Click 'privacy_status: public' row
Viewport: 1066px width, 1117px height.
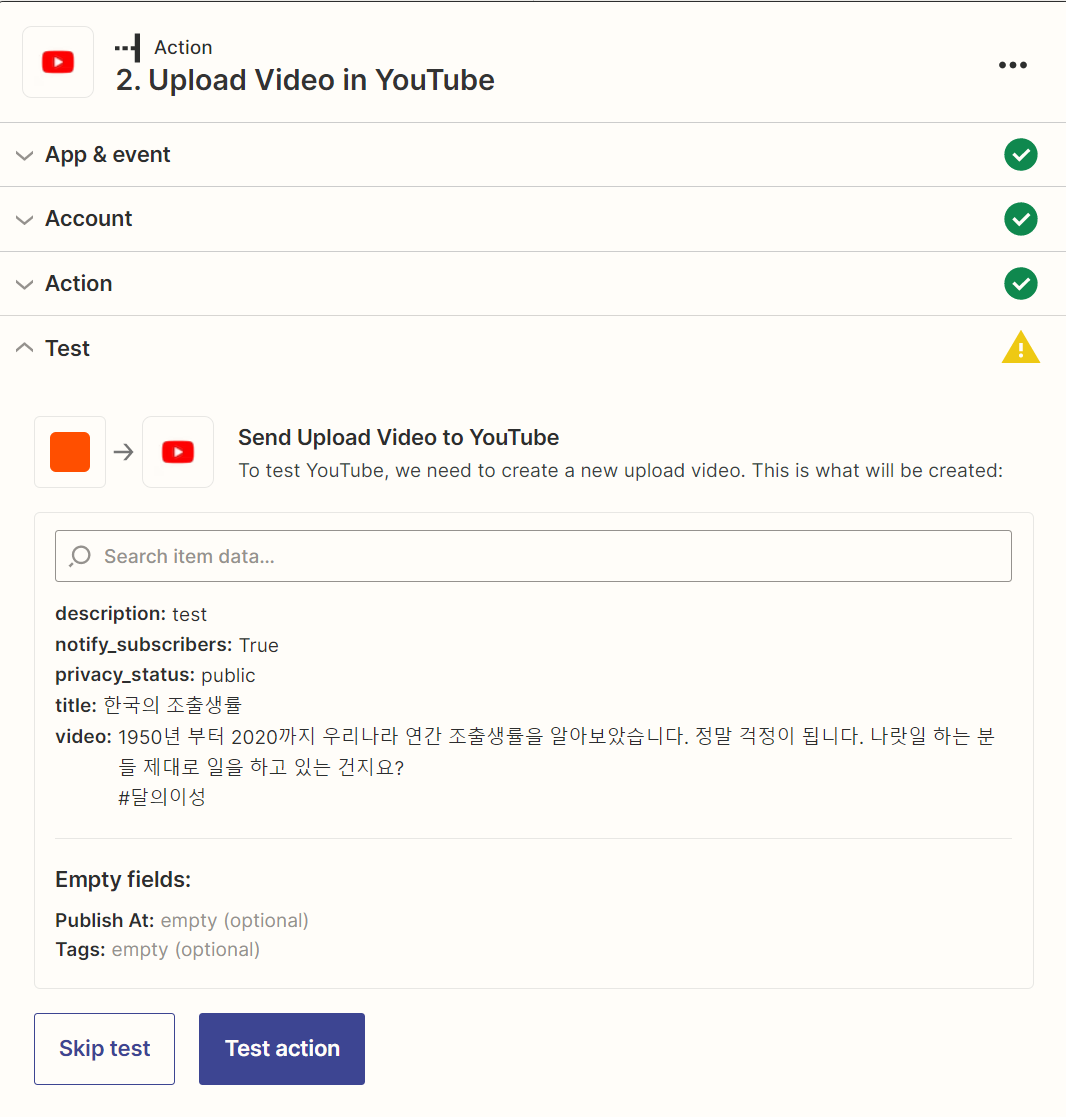(x=155, y=675)
